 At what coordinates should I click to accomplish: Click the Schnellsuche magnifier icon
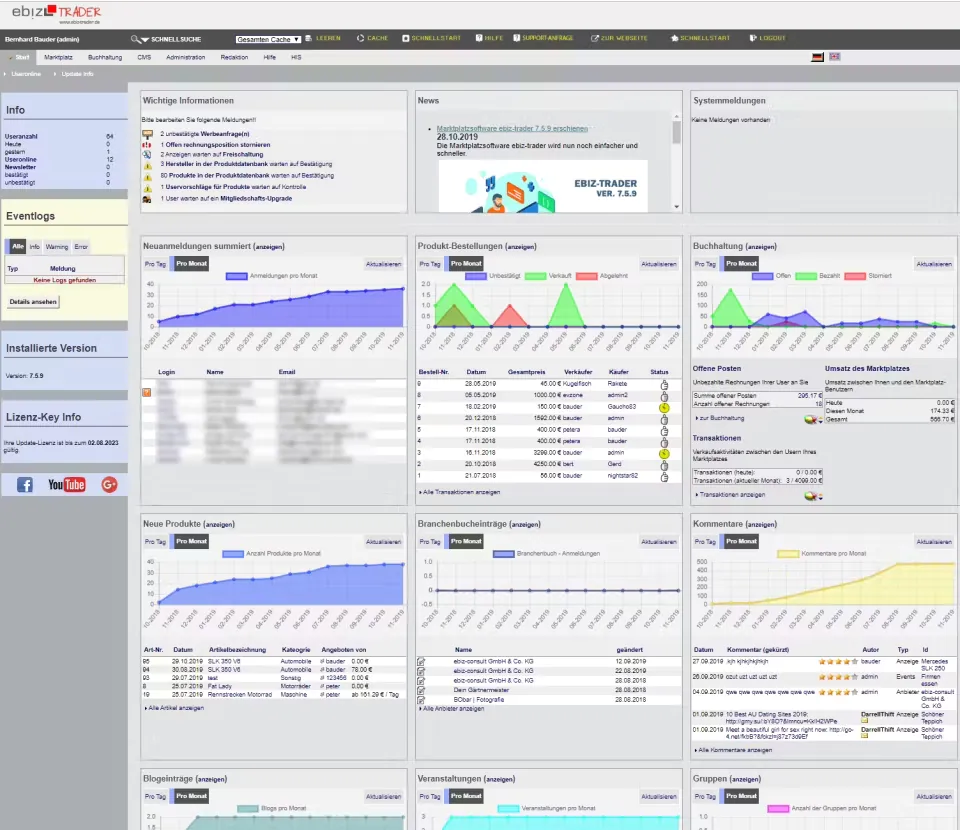point(137,39)
